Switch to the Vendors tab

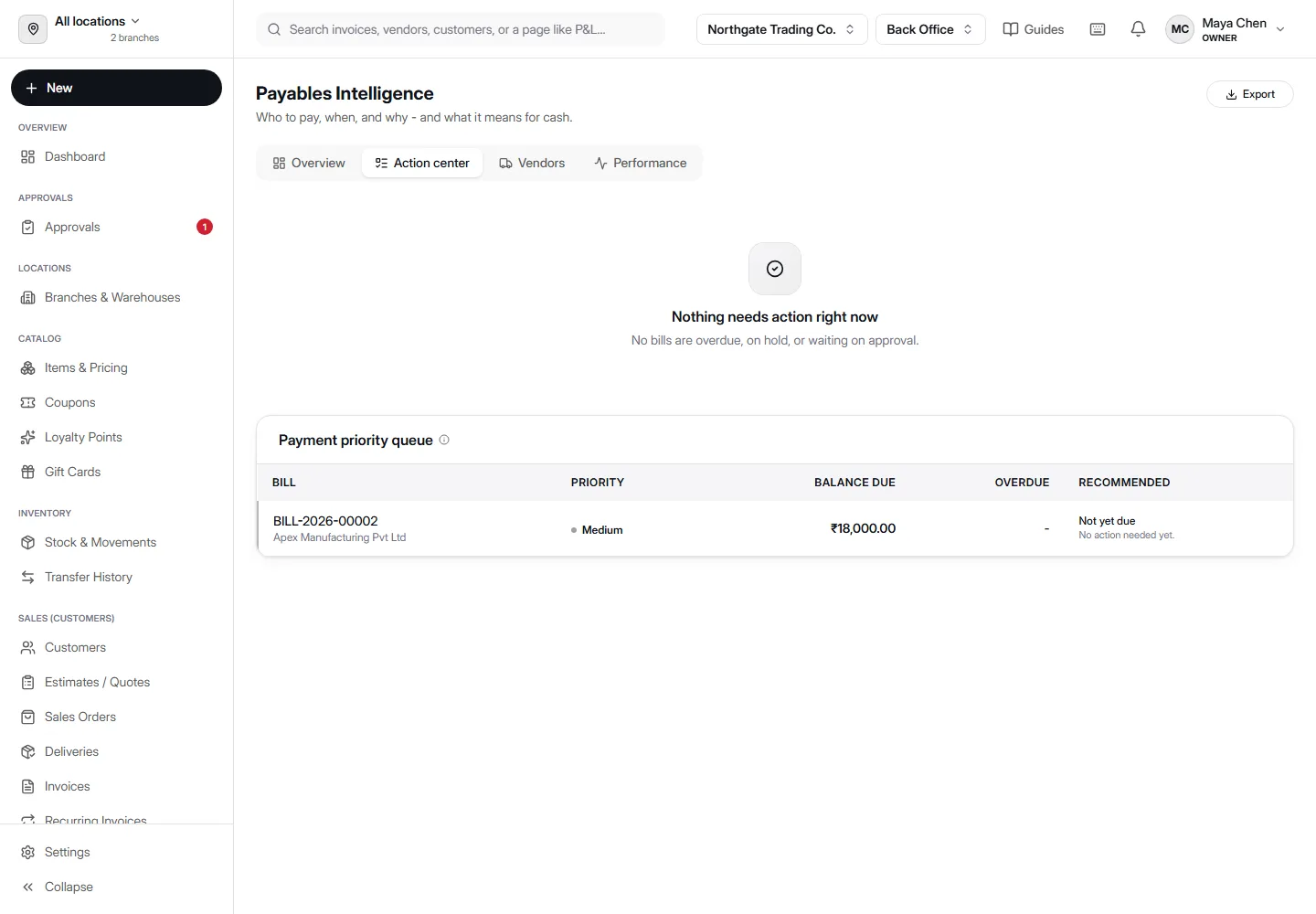532,163
